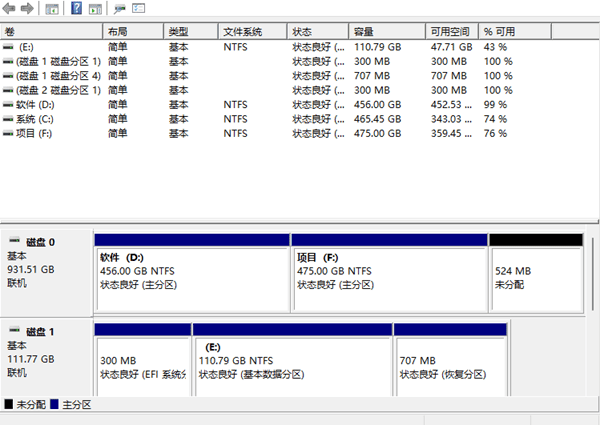Select the 项目 (F:) row name

(34, 134)
